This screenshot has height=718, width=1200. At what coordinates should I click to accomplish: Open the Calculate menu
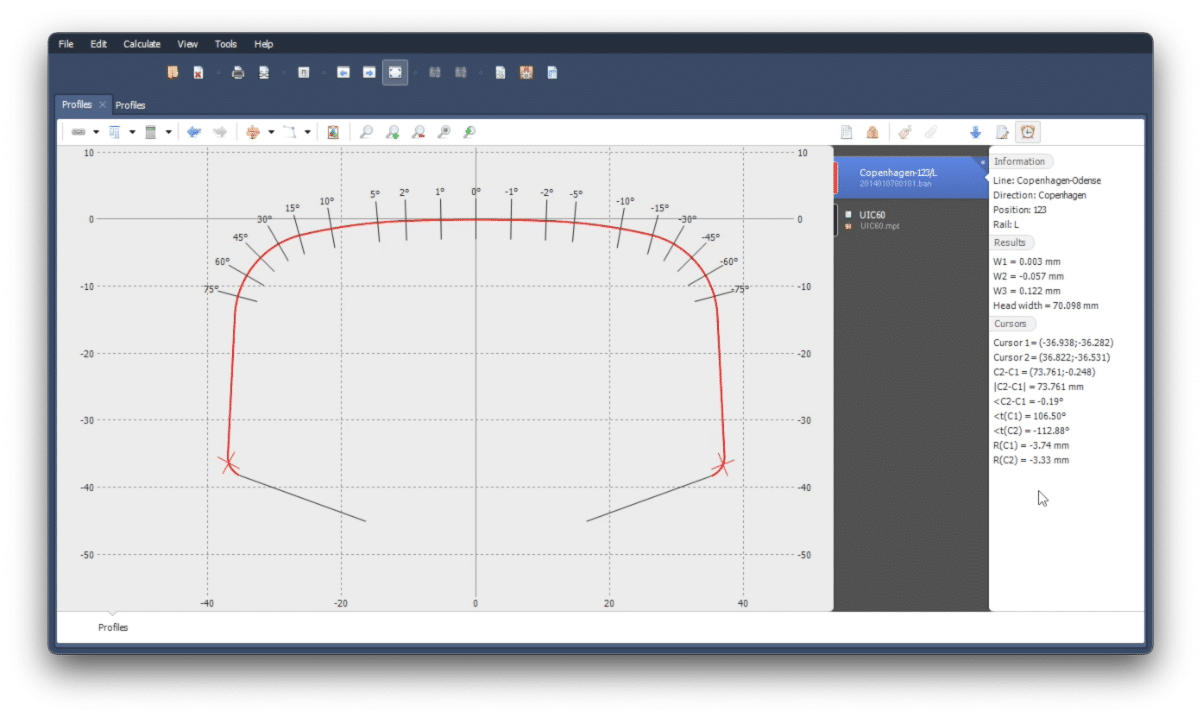click(x=142, y=44)
